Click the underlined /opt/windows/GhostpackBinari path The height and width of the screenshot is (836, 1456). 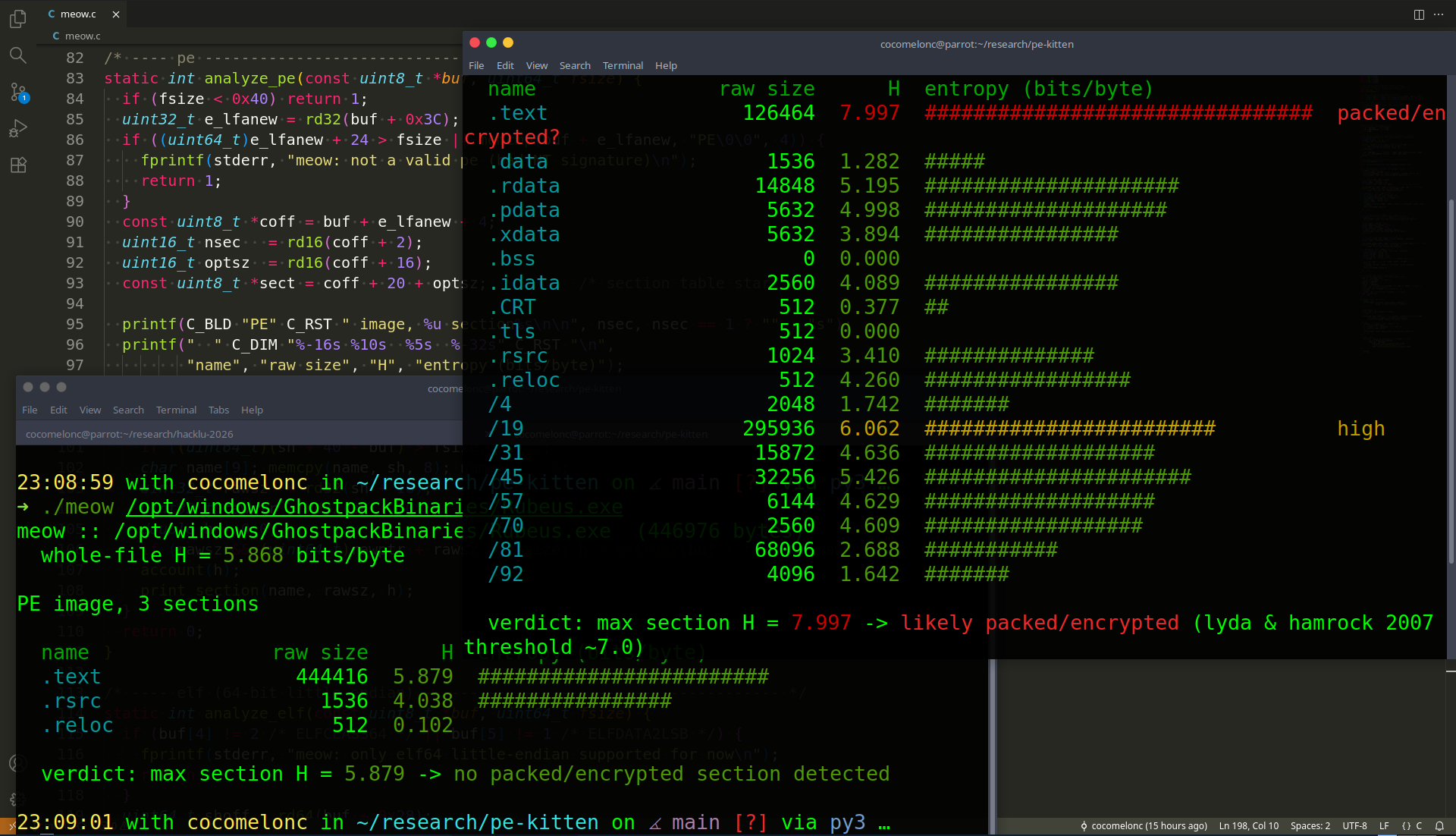click(x=294, y=507)
